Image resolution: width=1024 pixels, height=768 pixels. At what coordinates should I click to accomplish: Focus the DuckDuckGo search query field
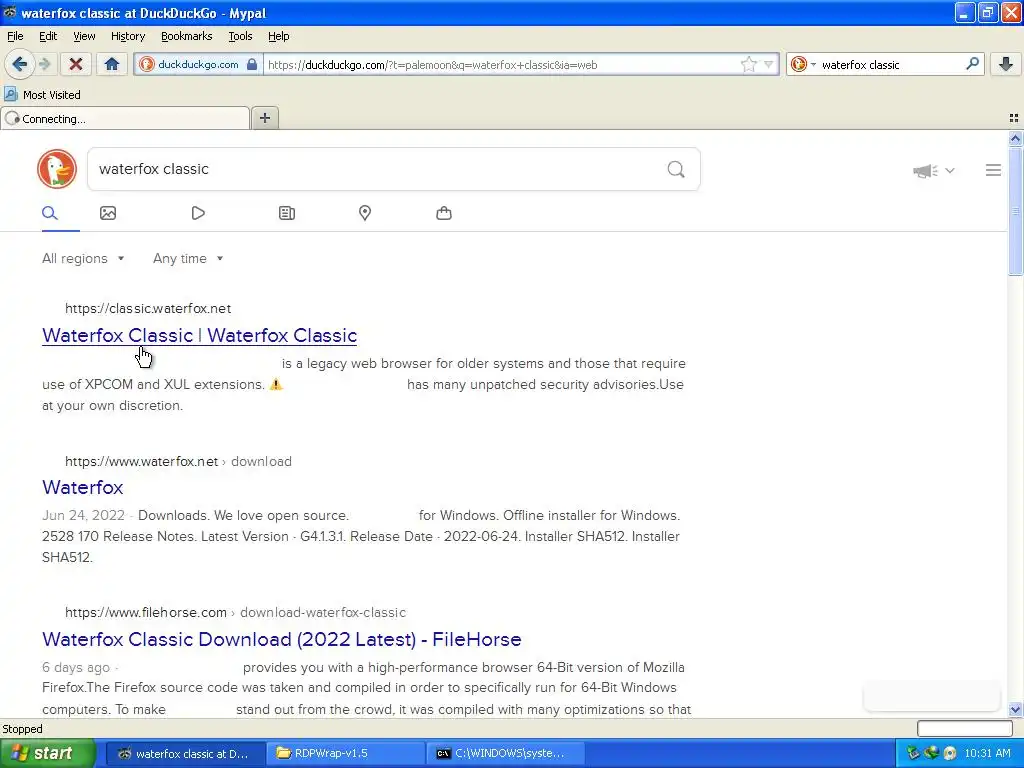[376, 169]
